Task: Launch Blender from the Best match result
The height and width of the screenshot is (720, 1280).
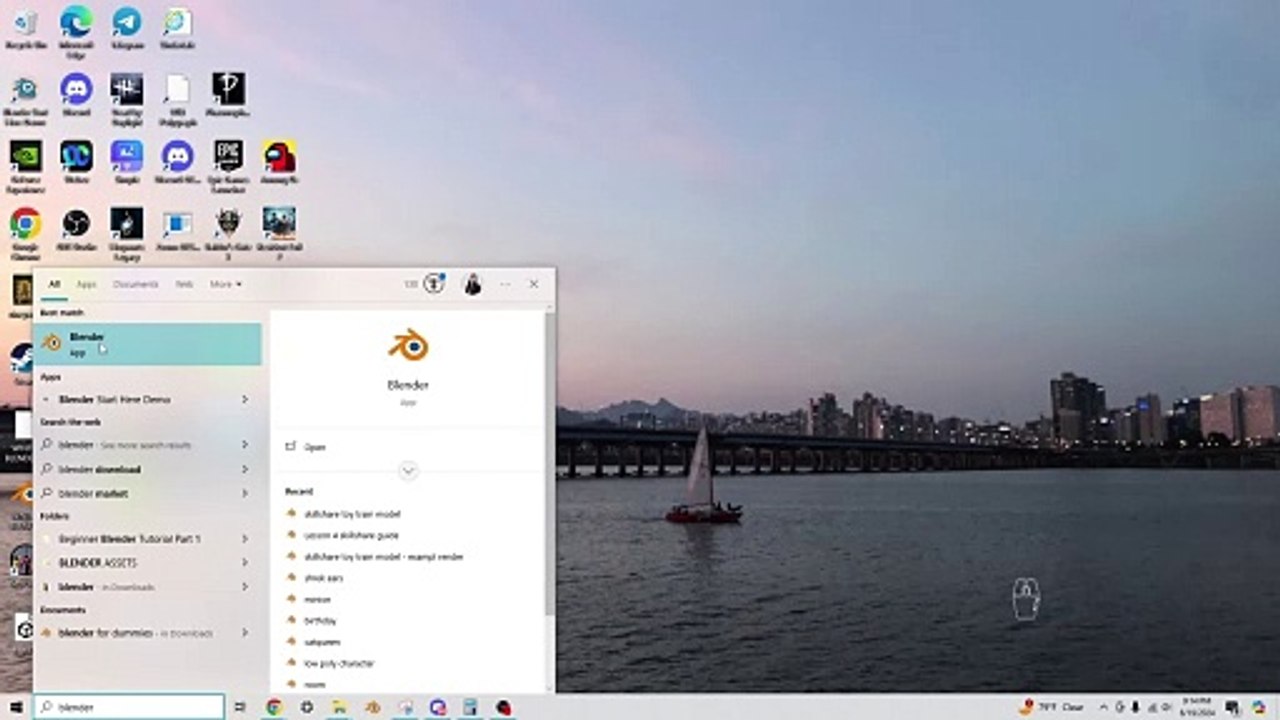Action: 147,343
